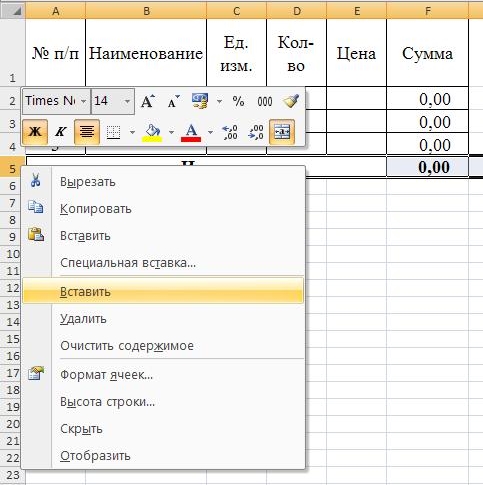Image resolution: width=483 pixels, height=485 pixels.
Task: Click the Increase Decimal icon
Action: click(230, 132)
